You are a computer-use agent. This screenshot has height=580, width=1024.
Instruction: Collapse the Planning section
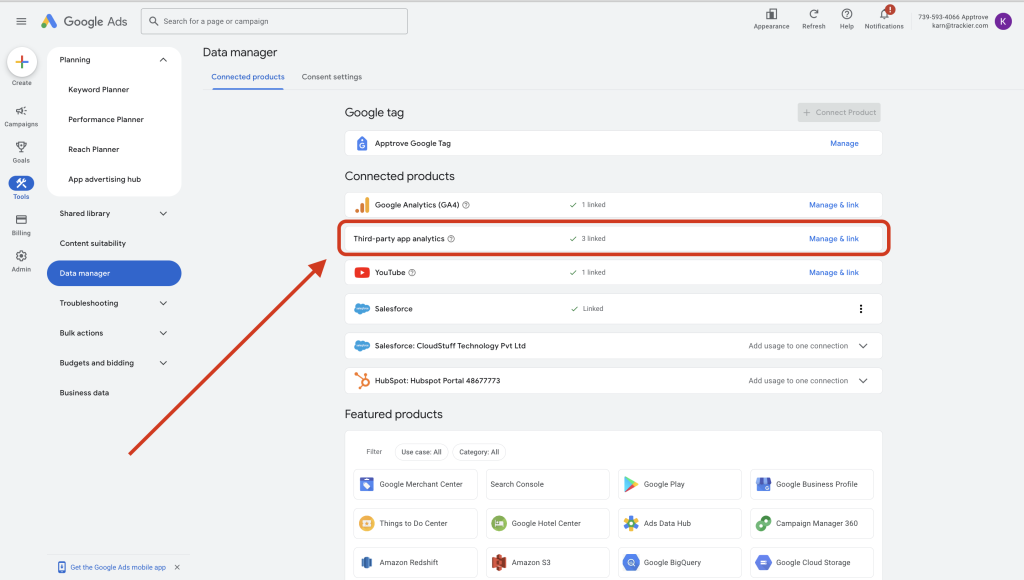[x=163, y=60]
